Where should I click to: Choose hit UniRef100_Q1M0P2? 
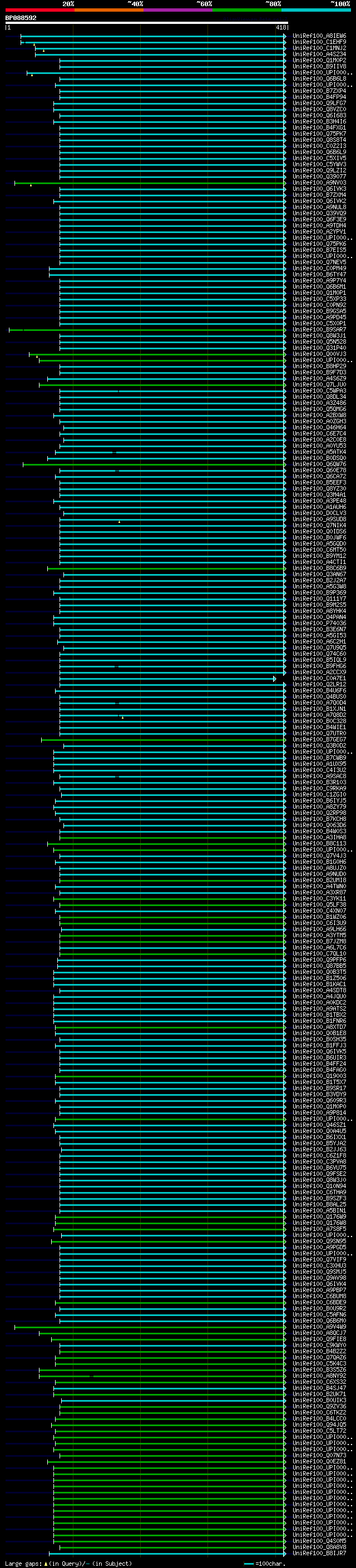pyautogui.click(x=319, y=60)
